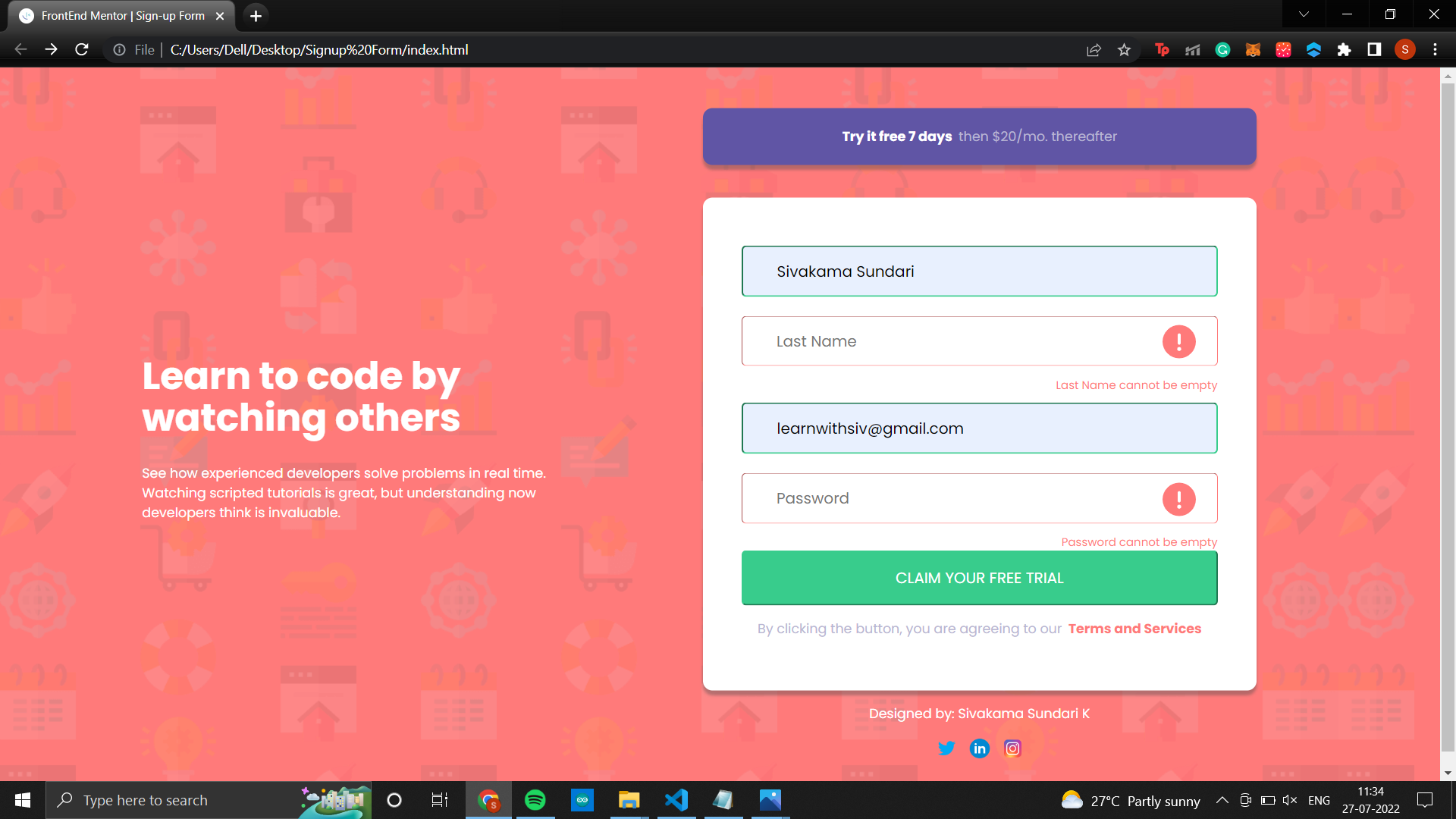Open the Instagram icon in the footer
Image resolution: width=1456 pixels, height=819 pixels.
coord(1012,748)
